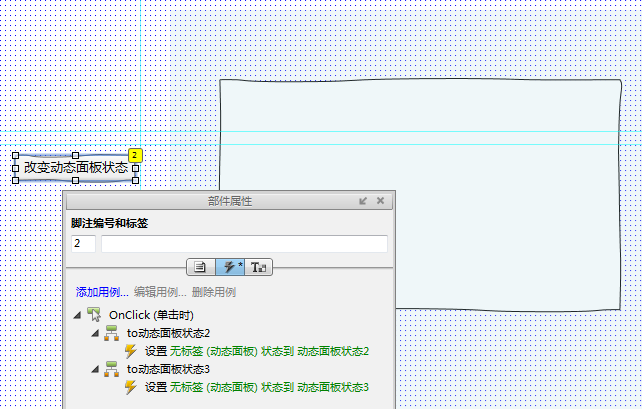
Task: Click the action setting state to 动态面板状态3
Action: [257, 387]
